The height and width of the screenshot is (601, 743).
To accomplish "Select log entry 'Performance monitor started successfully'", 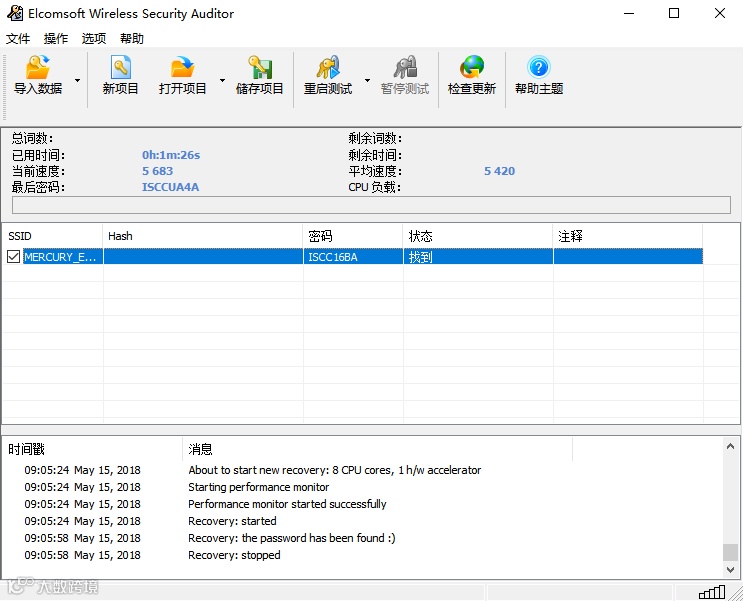I will [x=287, y=504].
